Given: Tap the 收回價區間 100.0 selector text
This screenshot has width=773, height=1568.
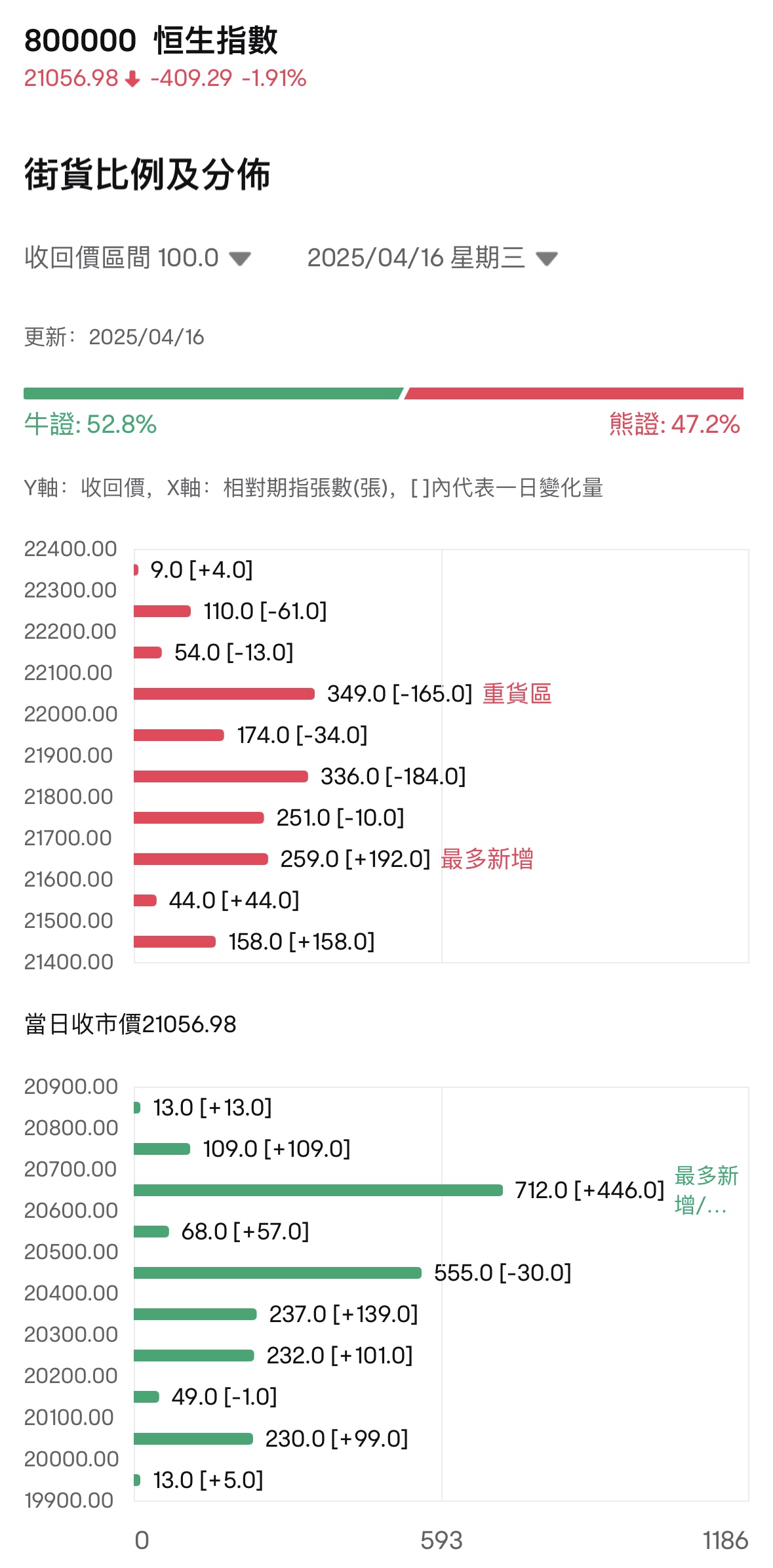Looking at the screenshot, I should pyautogui.click(x=121, y=258).
